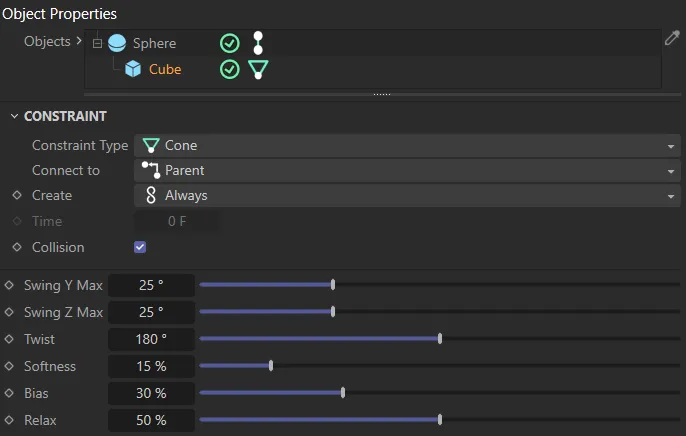Open the Create Always dropdown

[406, 196]
